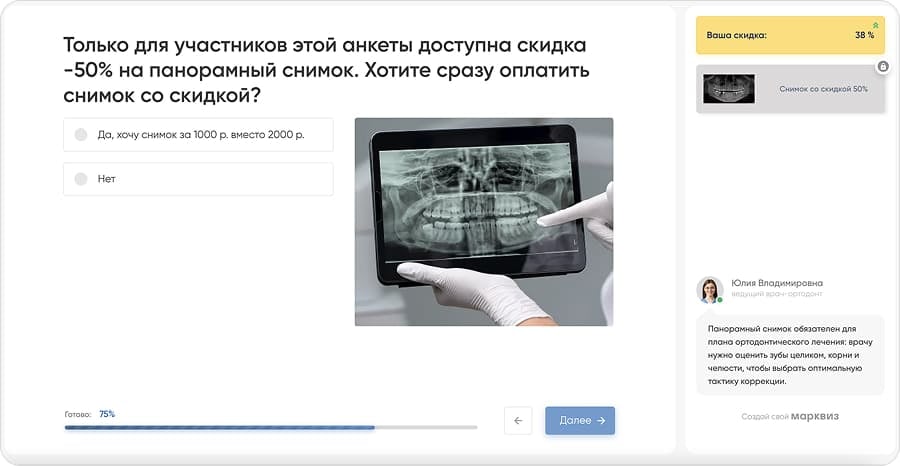
Task: Click the consultant message about 'Панорамный снимок'
Action: tap(790, 355)
